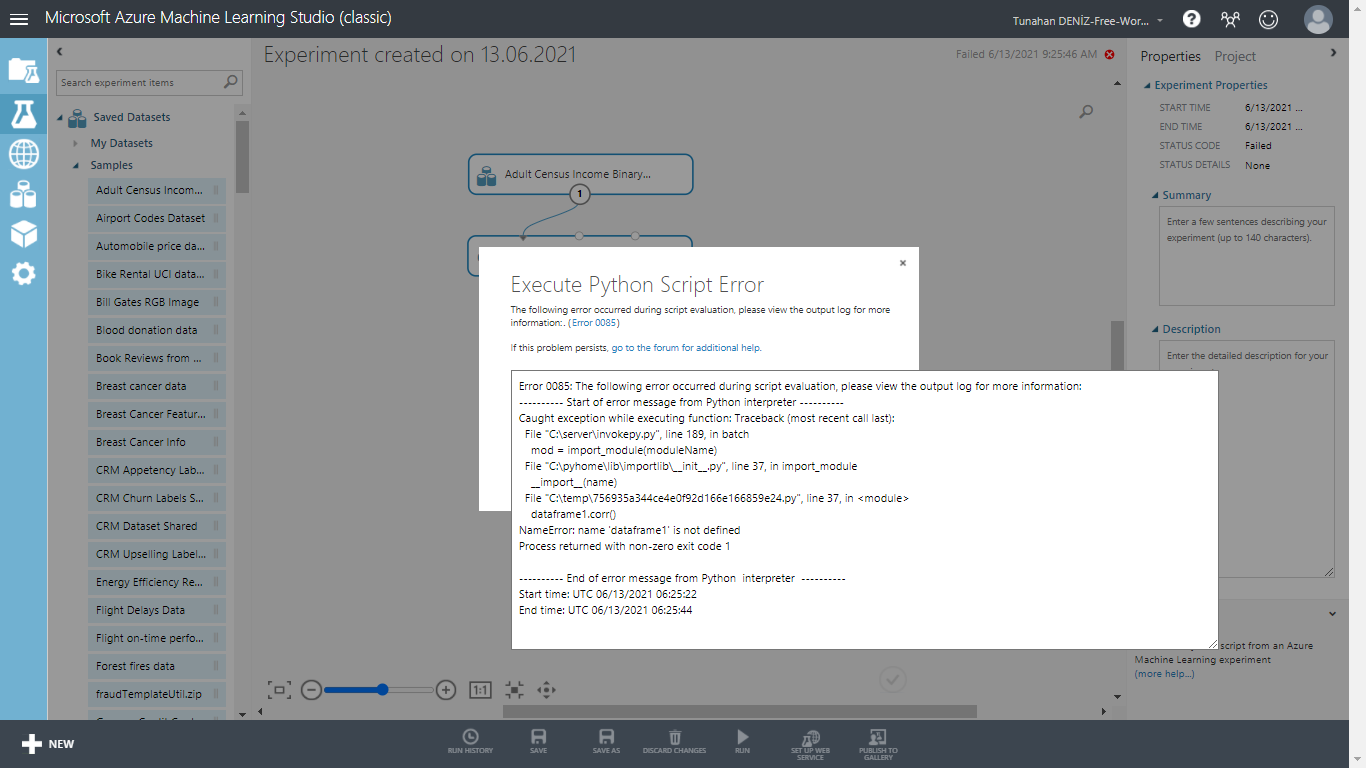This screenshot has width=1366, height=768.
Task: Select Forest fires data item
Action: [157, 666]
